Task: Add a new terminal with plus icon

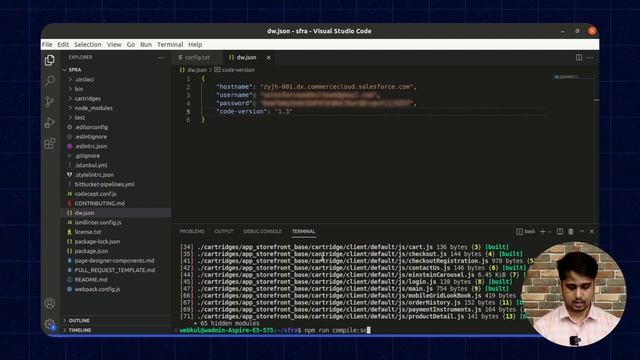Action: (x=542, y=231)
